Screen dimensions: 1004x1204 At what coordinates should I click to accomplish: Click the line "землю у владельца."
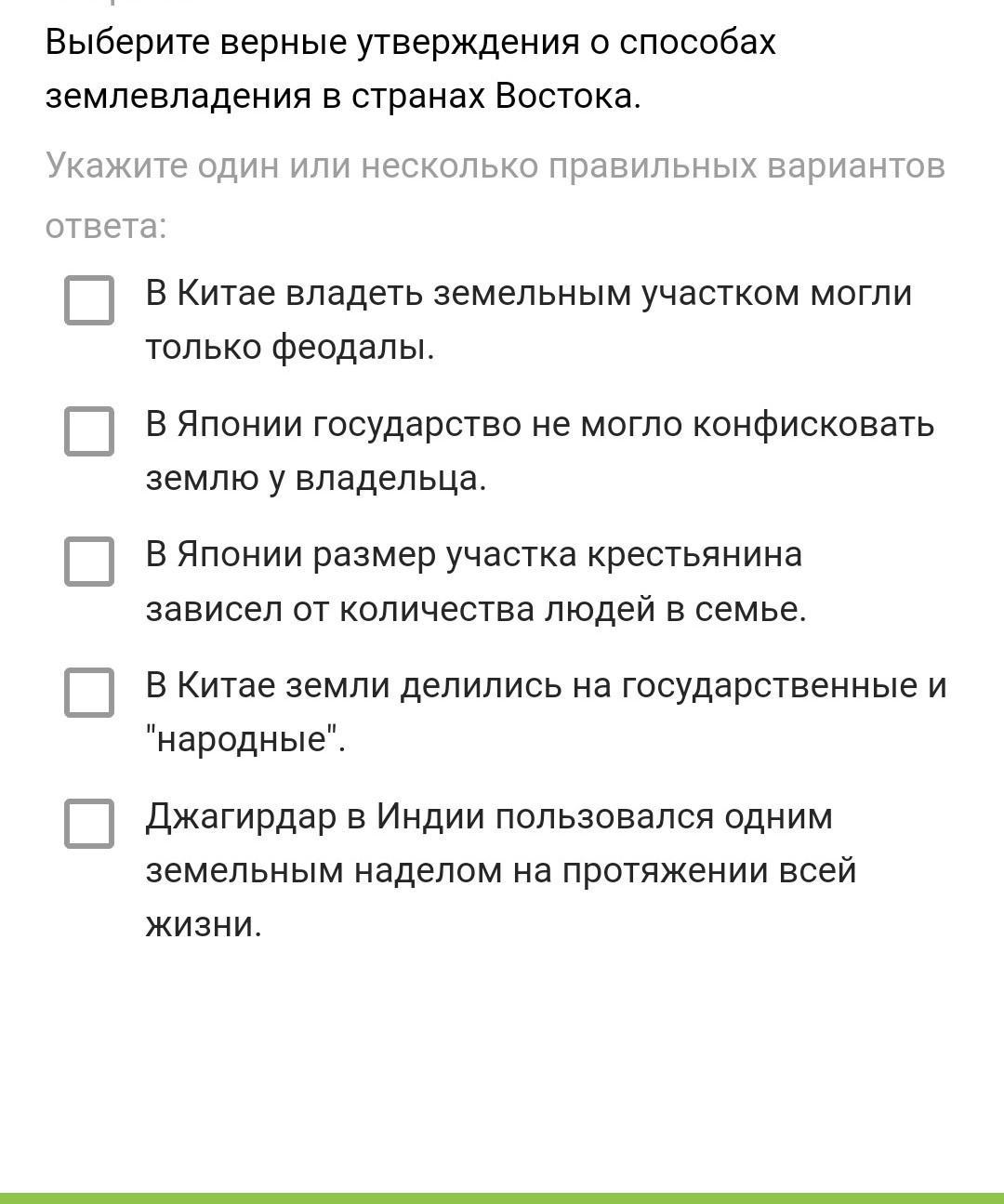pyautogui.click(x=316, y=479)
